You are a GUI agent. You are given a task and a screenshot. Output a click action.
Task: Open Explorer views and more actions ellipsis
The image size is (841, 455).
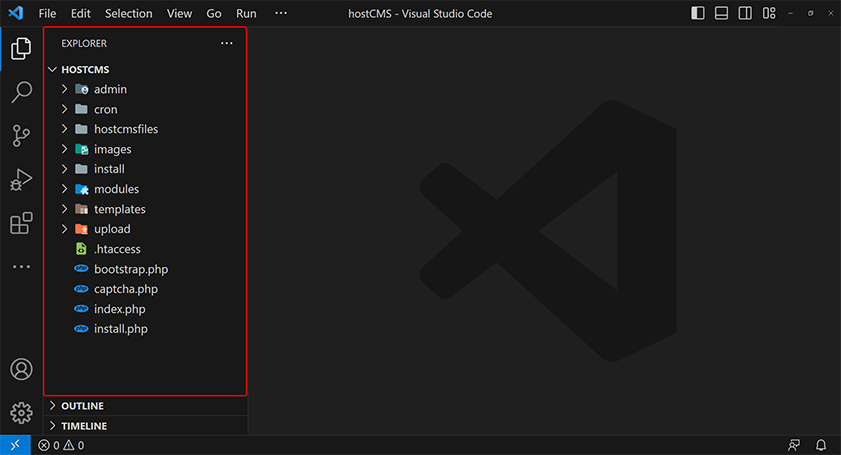pyautogui.click(x=227, y=43)
